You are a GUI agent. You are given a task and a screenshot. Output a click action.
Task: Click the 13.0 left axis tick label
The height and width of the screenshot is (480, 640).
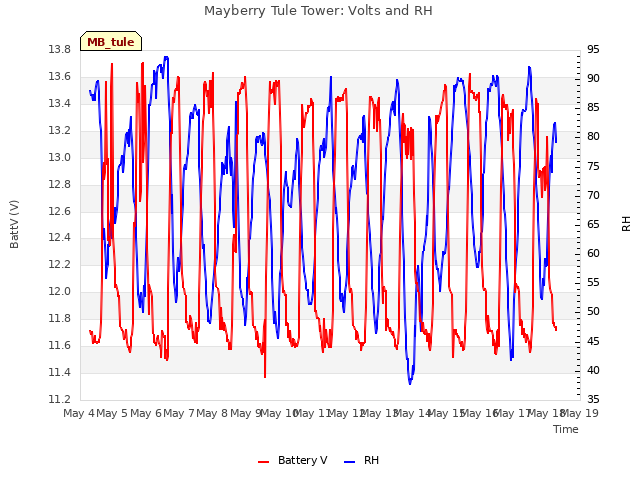tap(60, 157)
